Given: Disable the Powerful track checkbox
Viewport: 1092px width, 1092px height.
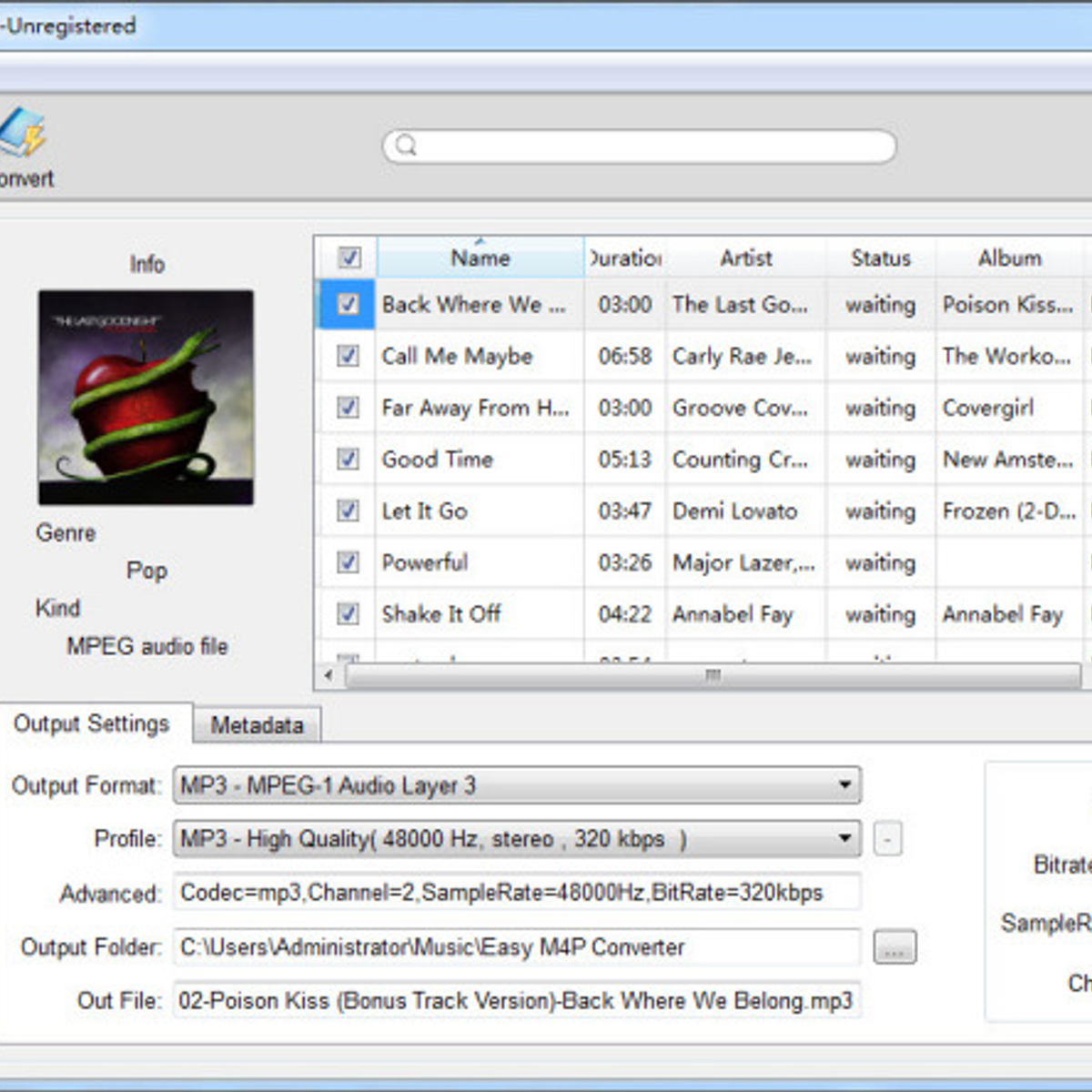Looking at the screenshot, I should point(347,562).
